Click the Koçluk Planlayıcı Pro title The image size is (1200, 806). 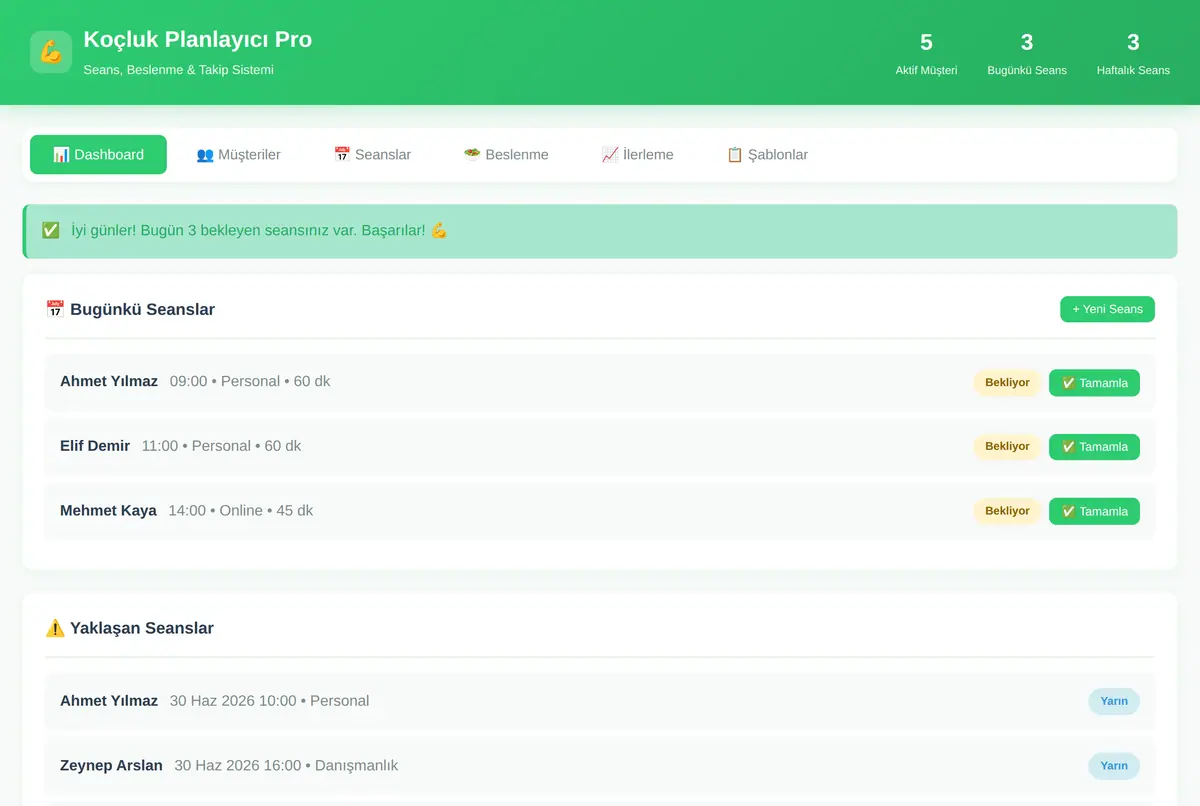pos(198,39)
